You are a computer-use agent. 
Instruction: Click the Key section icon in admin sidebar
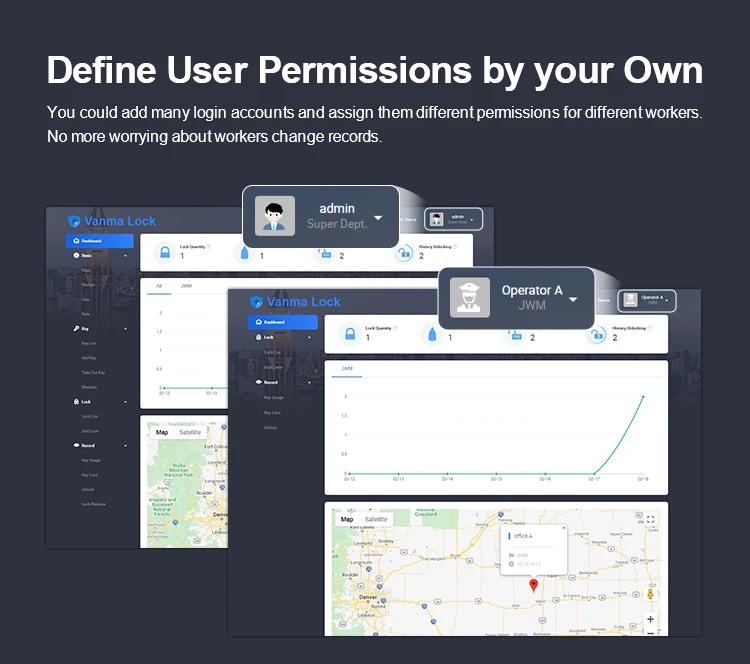coord(76,329)
